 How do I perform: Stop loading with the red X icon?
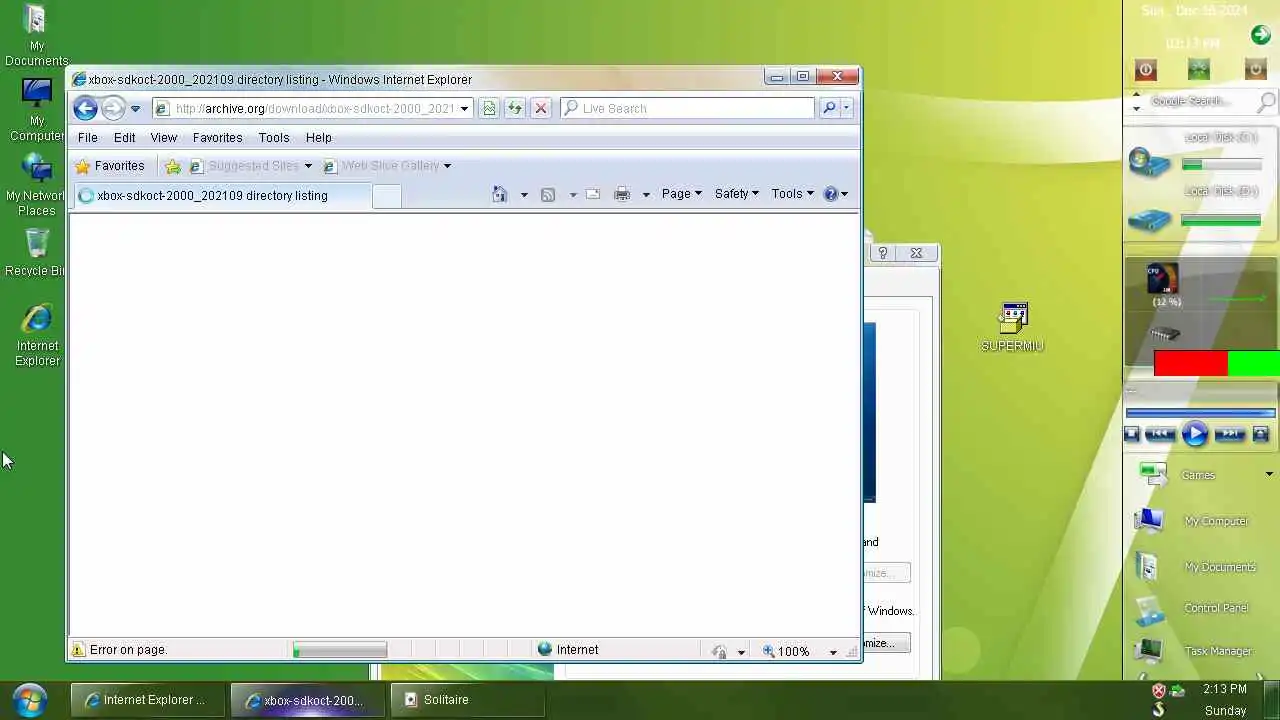tap(541, 108)
